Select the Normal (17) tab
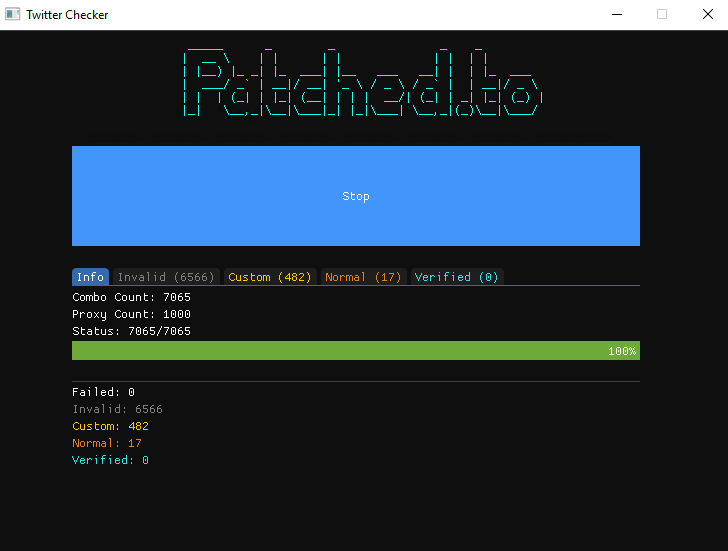Image resolution: width=728 pixels, height=551 pixels. pyautogui.click(x=364, y=277)
